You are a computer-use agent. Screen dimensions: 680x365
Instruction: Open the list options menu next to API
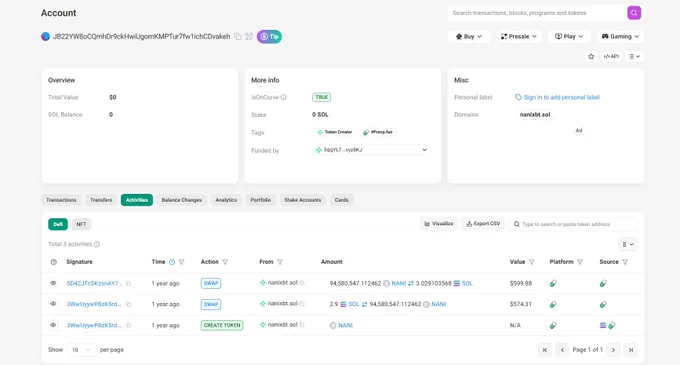(x=634, y=56)
